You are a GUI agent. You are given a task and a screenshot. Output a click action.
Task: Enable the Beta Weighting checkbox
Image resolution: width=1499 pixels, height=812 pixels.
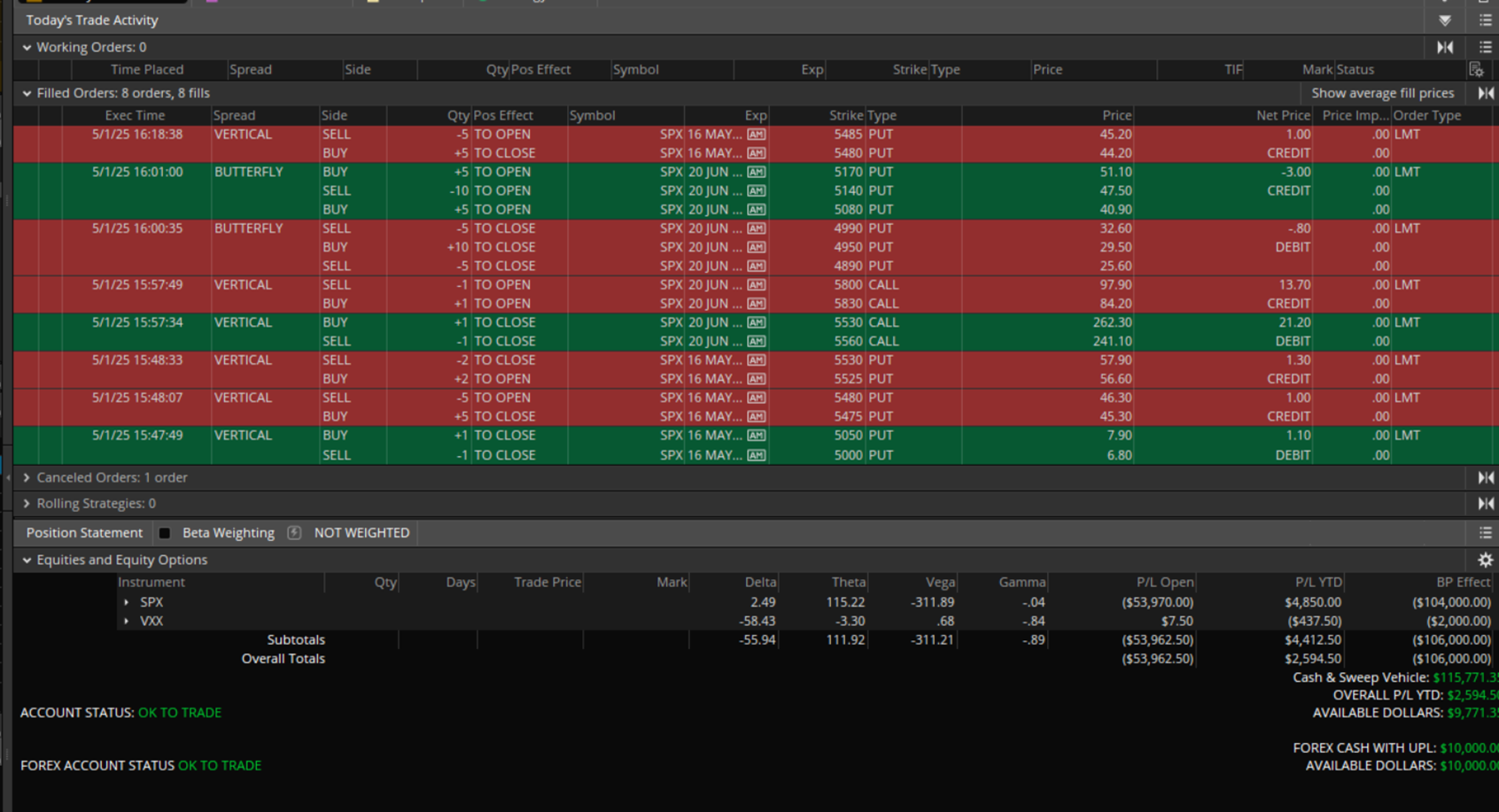point(165,533)
